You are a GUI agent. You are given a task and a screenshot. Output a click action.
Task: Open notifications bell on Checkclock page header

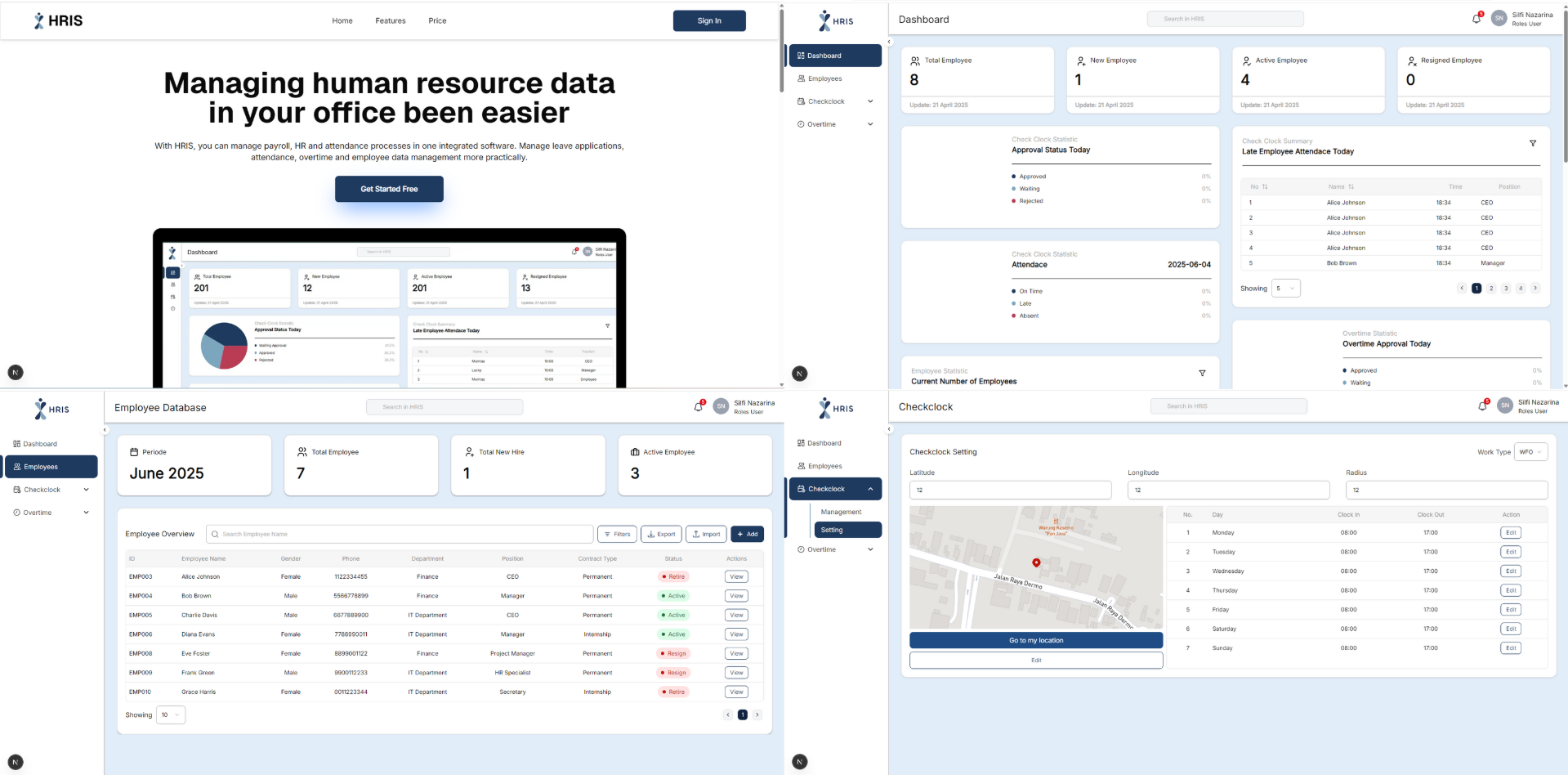point(1482,405)
